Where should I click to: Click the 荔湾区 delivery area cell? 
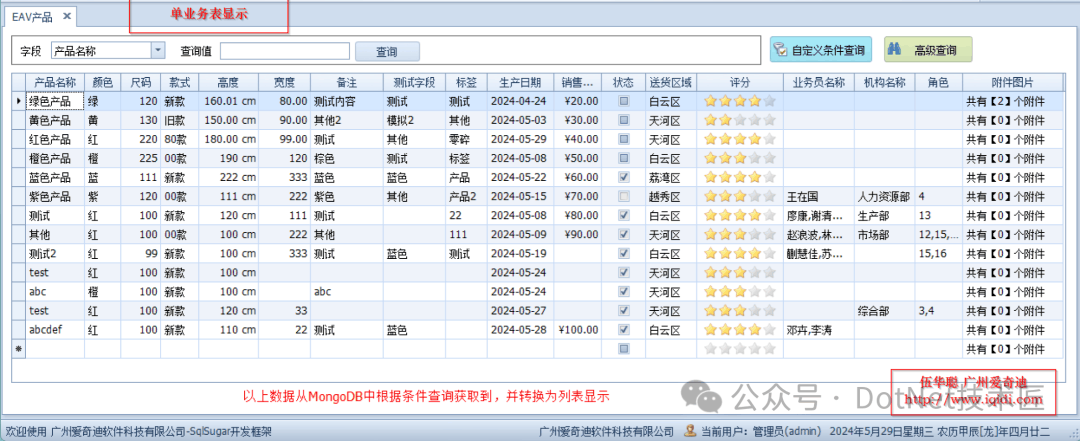671,178
